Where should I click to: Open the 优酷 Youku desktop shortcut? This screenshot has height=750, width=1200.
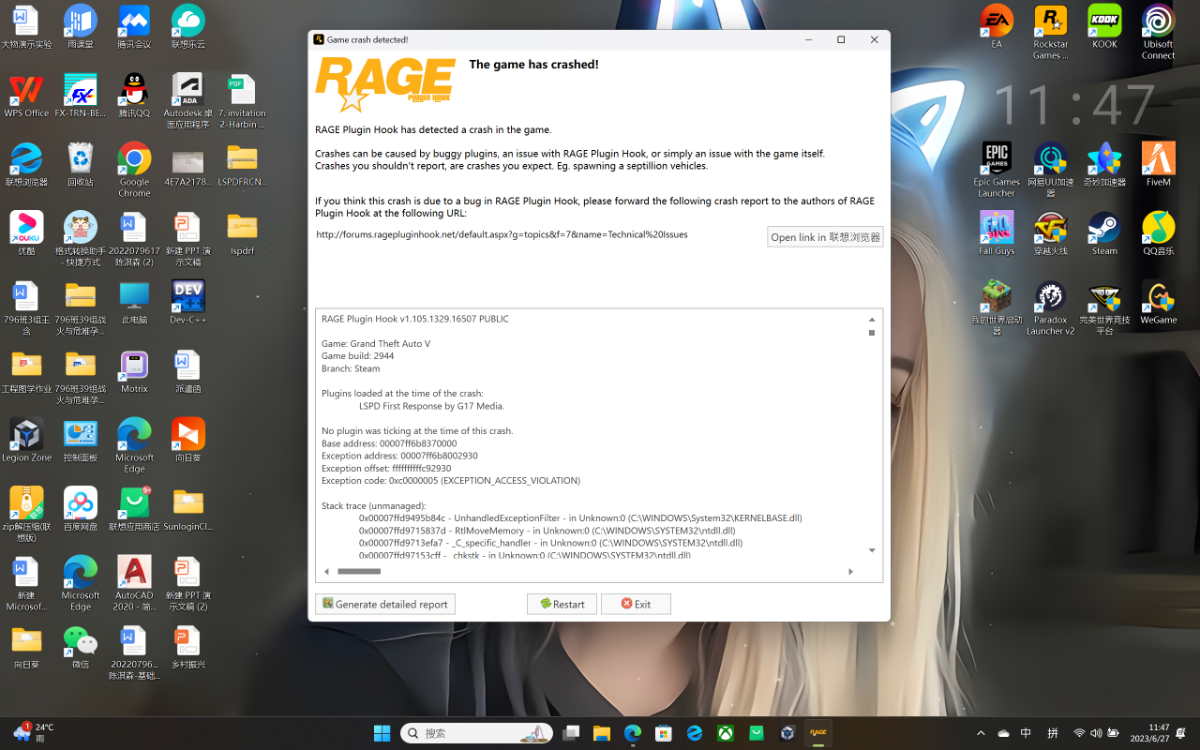(26, 233)
